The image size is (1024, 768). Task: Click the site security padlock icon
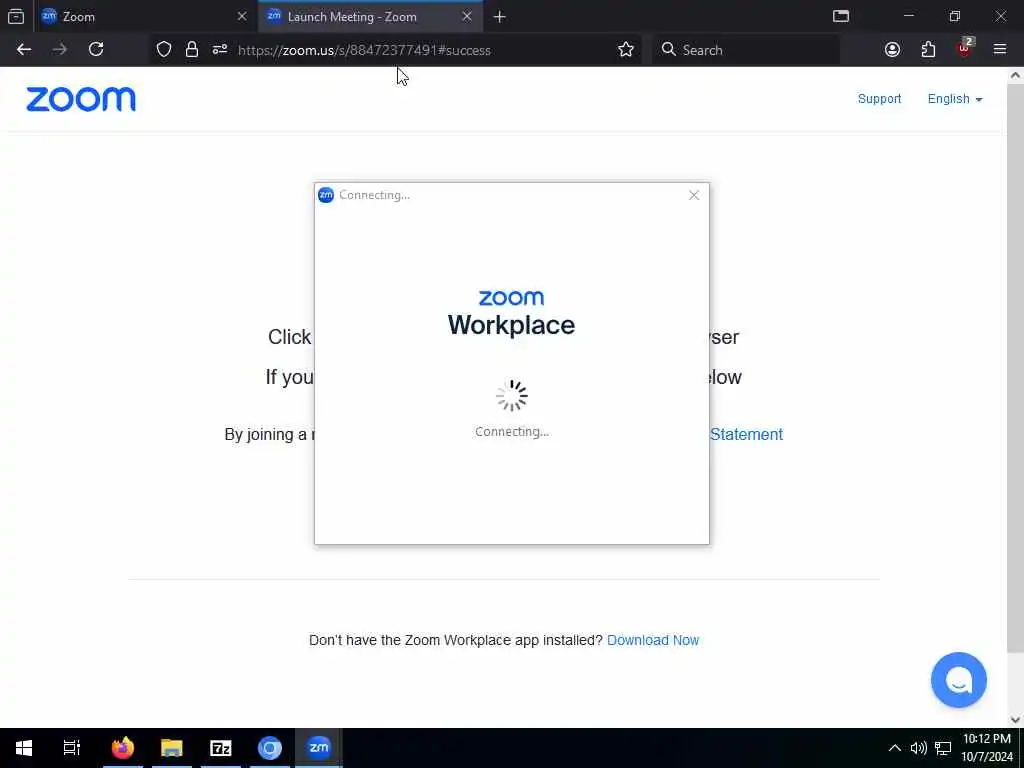(191, 50)
